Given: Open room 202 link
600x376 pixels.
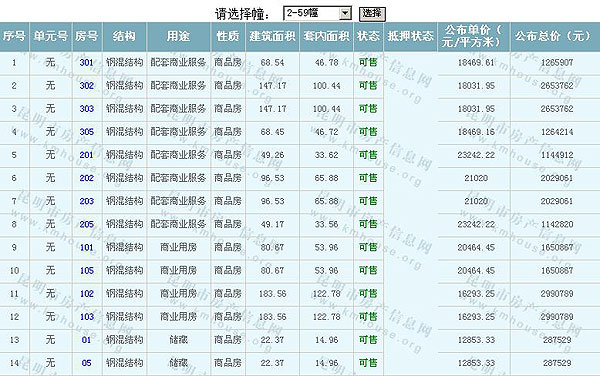Looking at the screenshot, I should (86, 178).
